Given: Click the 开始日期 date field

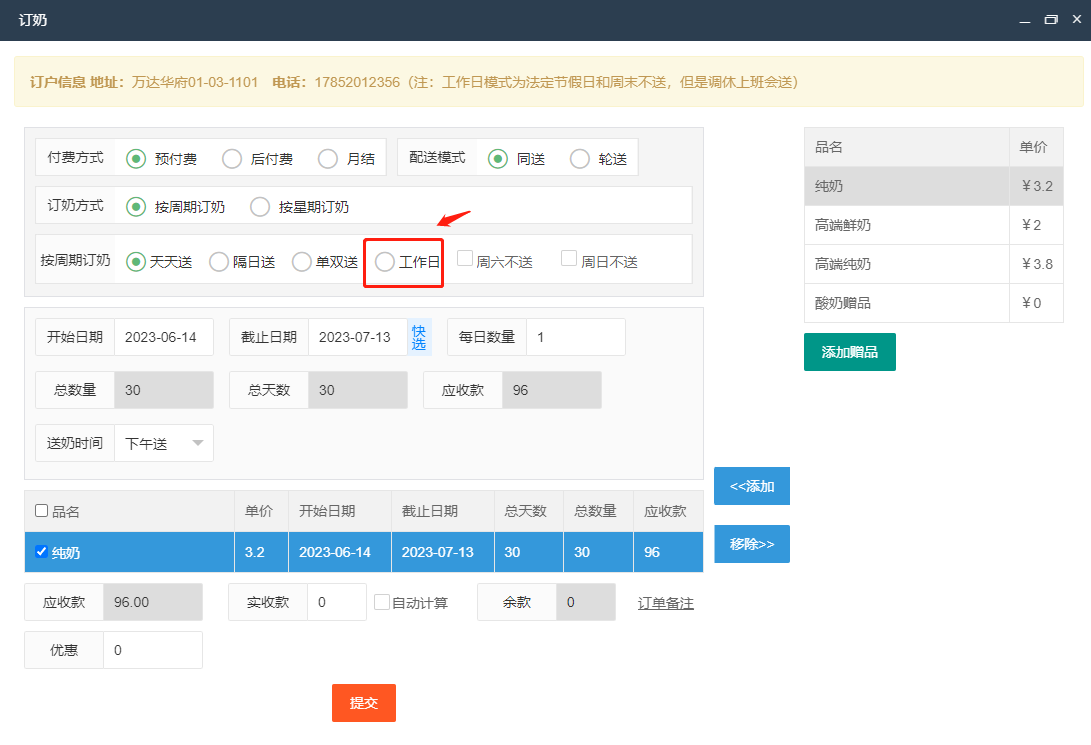Looking at the screenshot, I should (163, 337).
